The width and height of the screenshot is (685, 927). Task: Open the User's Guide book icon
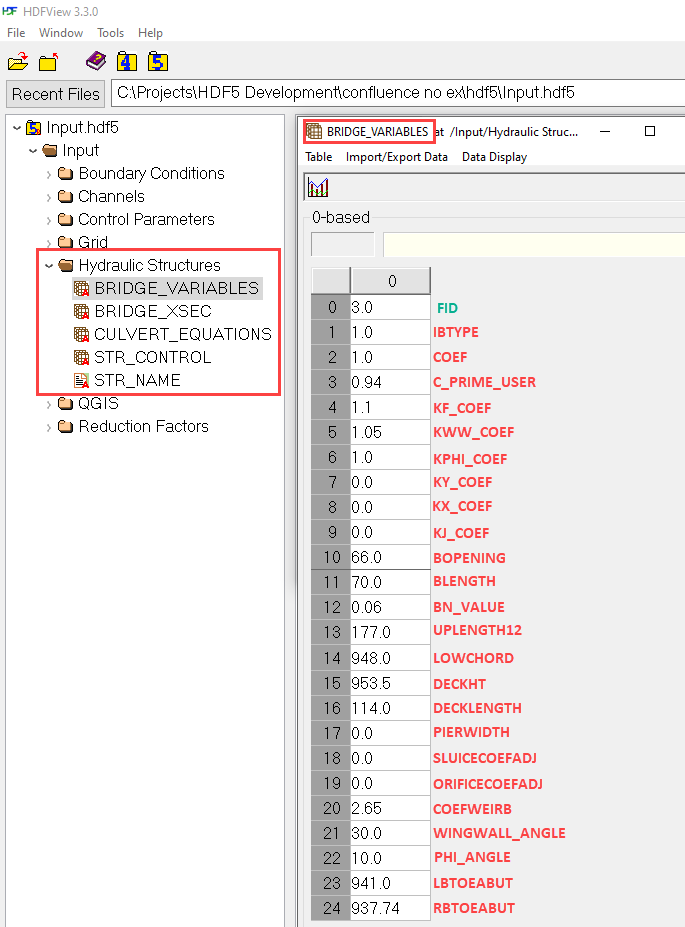95,62
